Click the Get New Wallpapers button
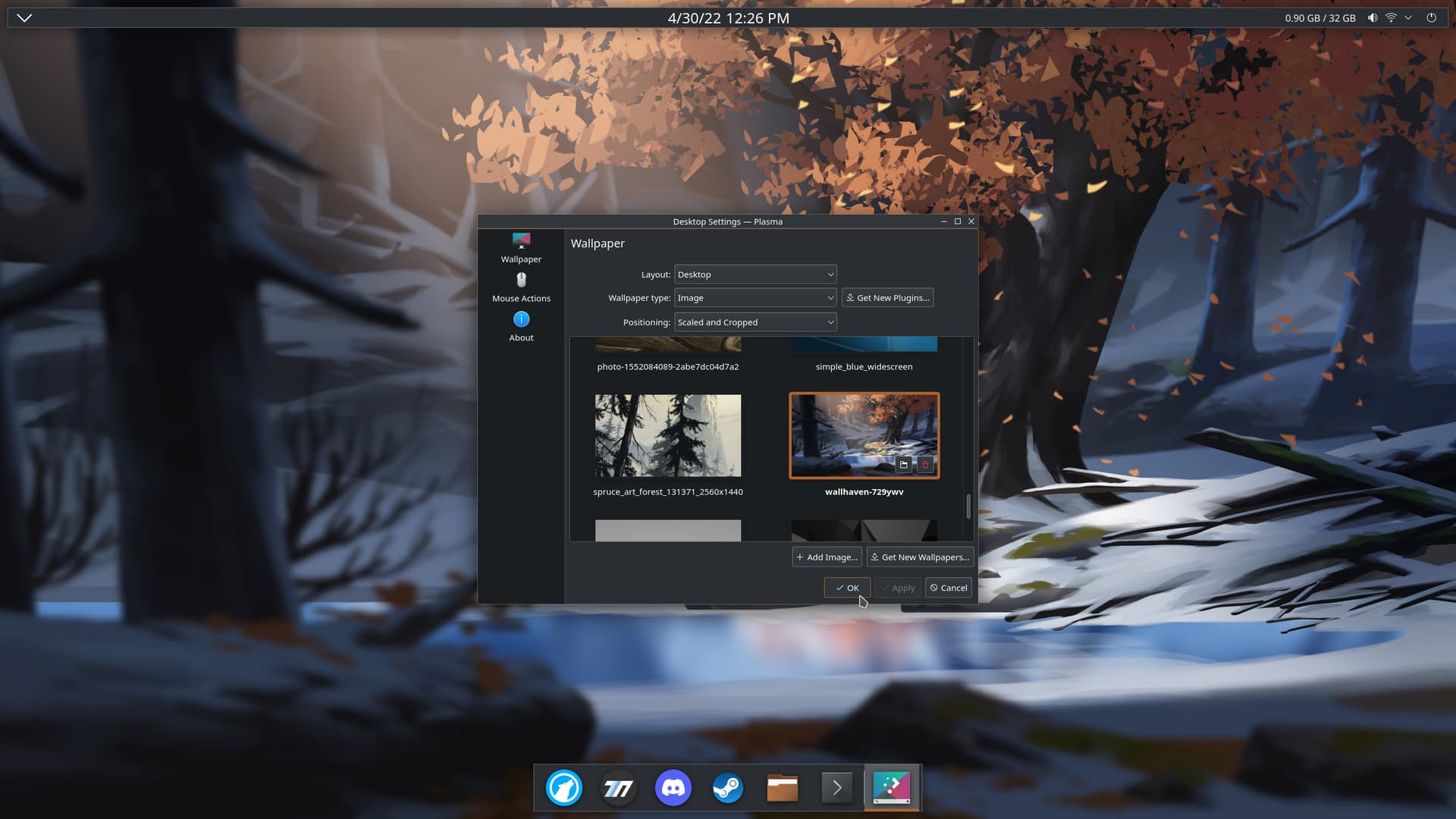 coord(920,557)
